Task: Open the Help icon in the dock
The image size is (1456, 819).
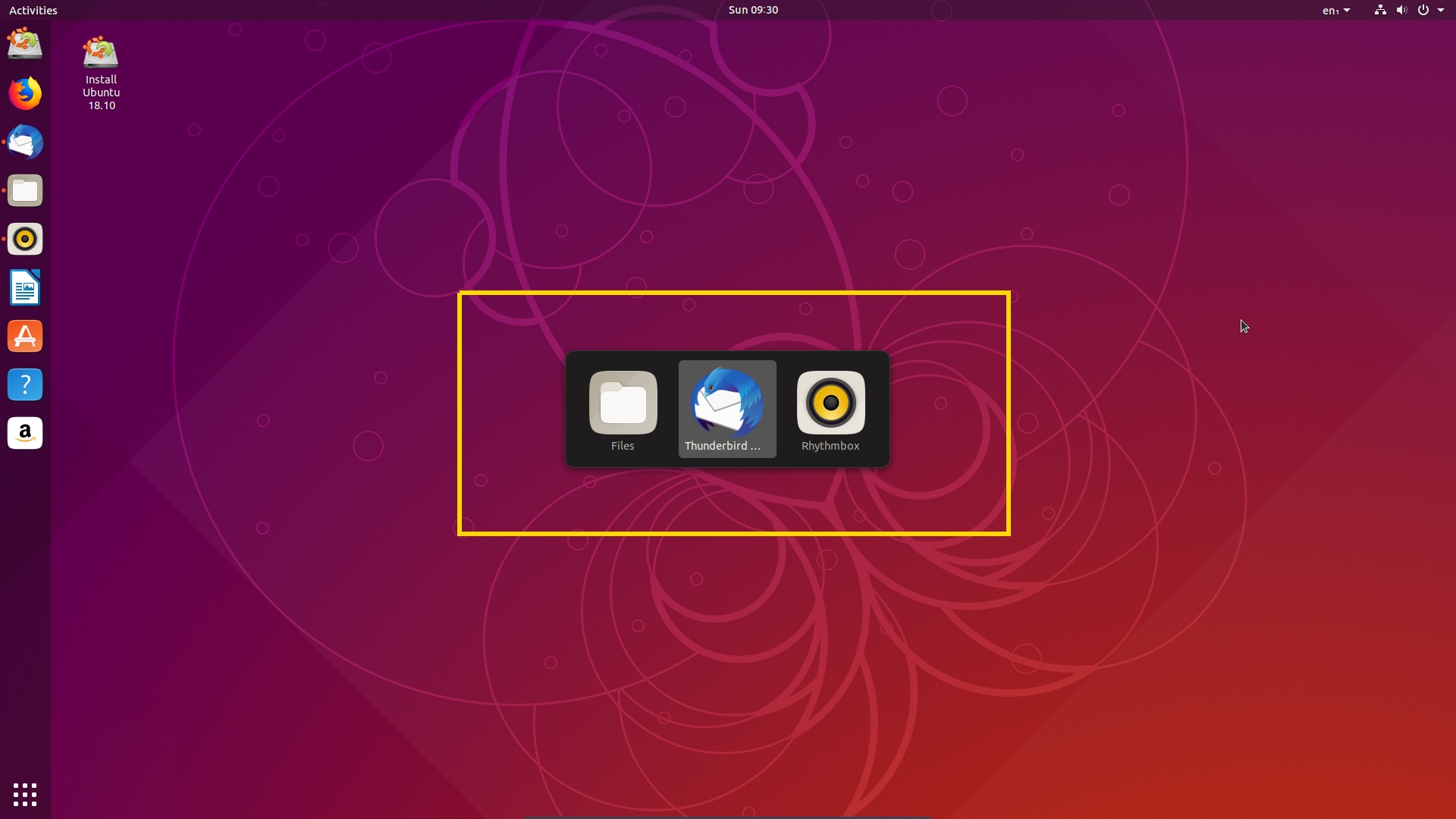Action: click(25, 385)
